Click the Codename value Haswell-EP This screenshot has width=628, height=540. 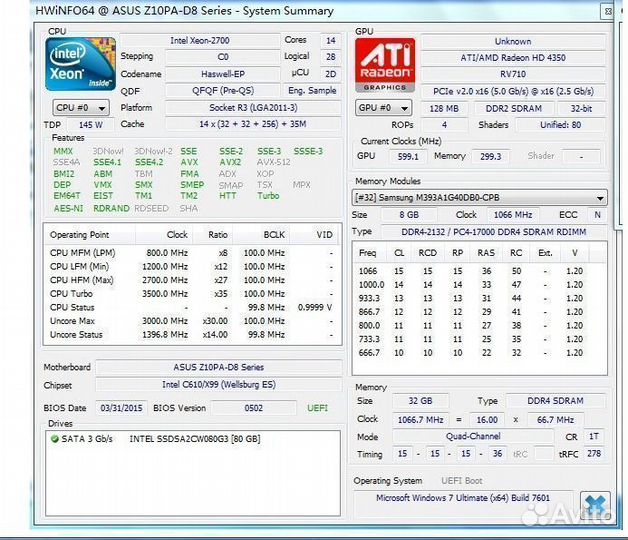click(x=223, y=74)
